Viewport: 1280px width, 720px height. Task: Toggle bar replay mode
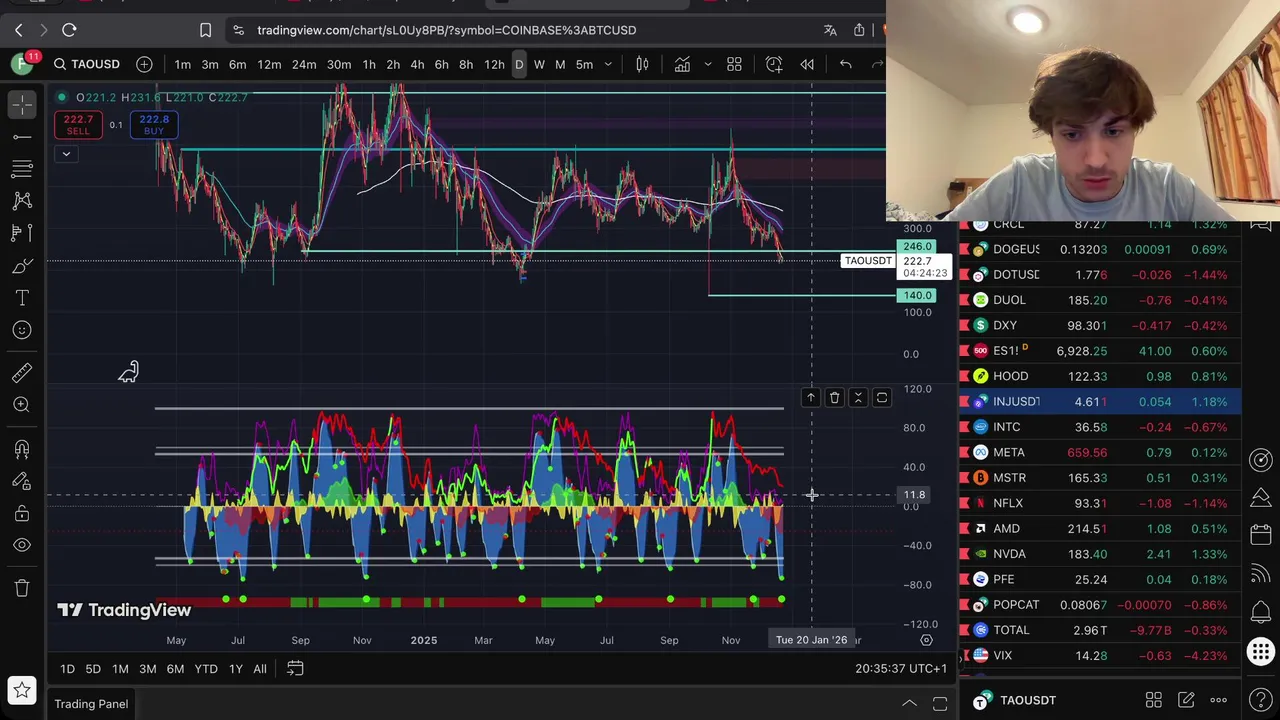[x=807, y=64]
